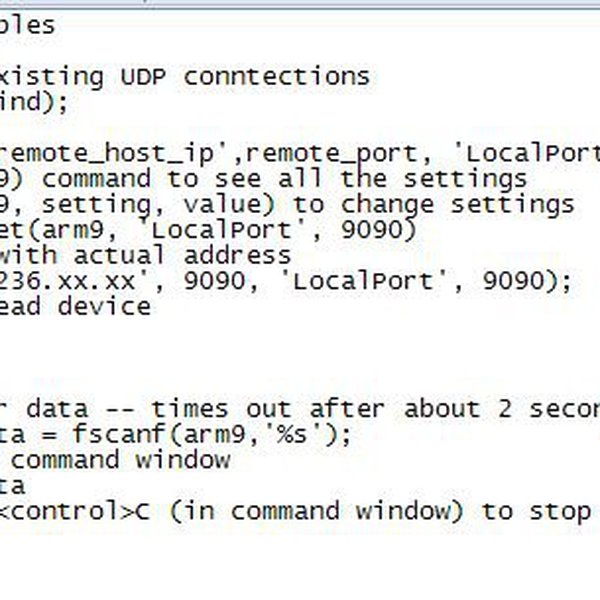
Task: Click the word change in the comment
Action: 387,206
